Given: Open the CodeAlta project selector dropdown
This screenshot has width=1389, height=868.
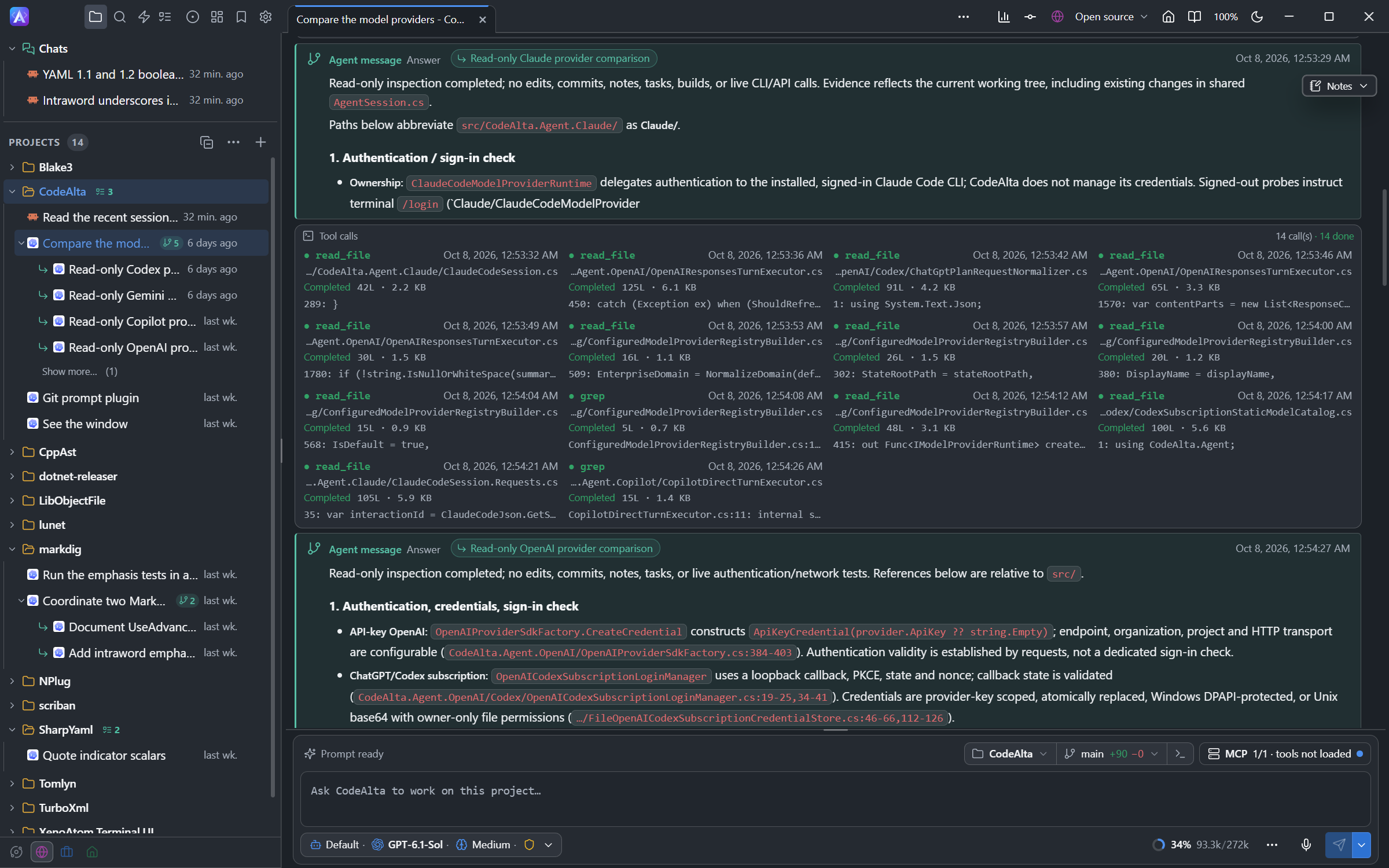Looking at the screenshot, I should pyautogui.click(x=1010, y=754).
